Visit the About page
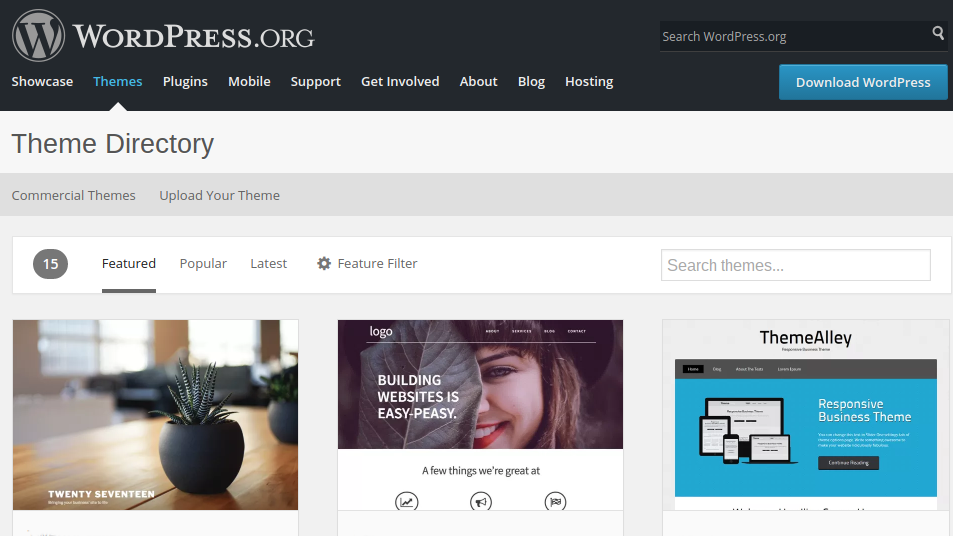This screenshot has height=536, width=953. [x=478, y=81]
